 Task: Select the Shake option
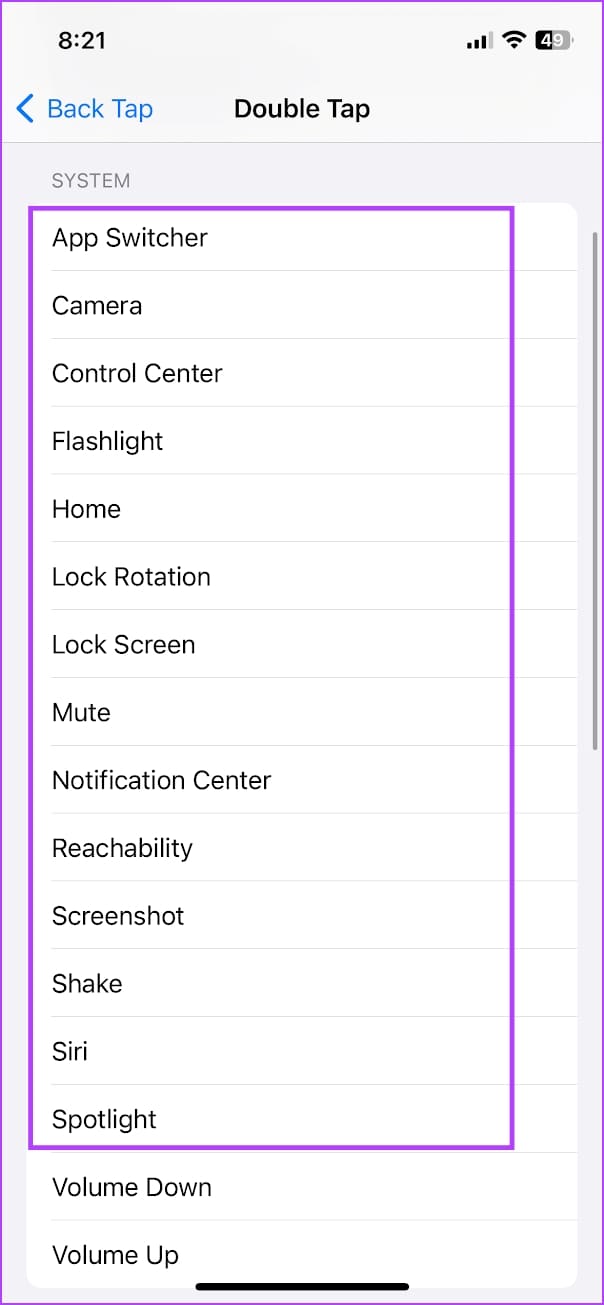(87, 985)
